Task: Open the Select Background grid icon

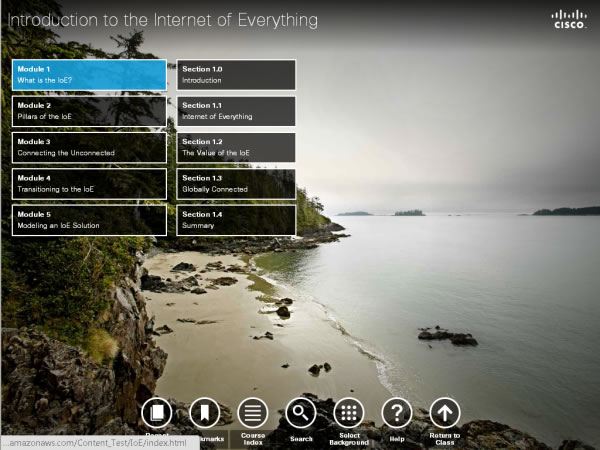Action: pyautogui.click(x=348, y=412)
